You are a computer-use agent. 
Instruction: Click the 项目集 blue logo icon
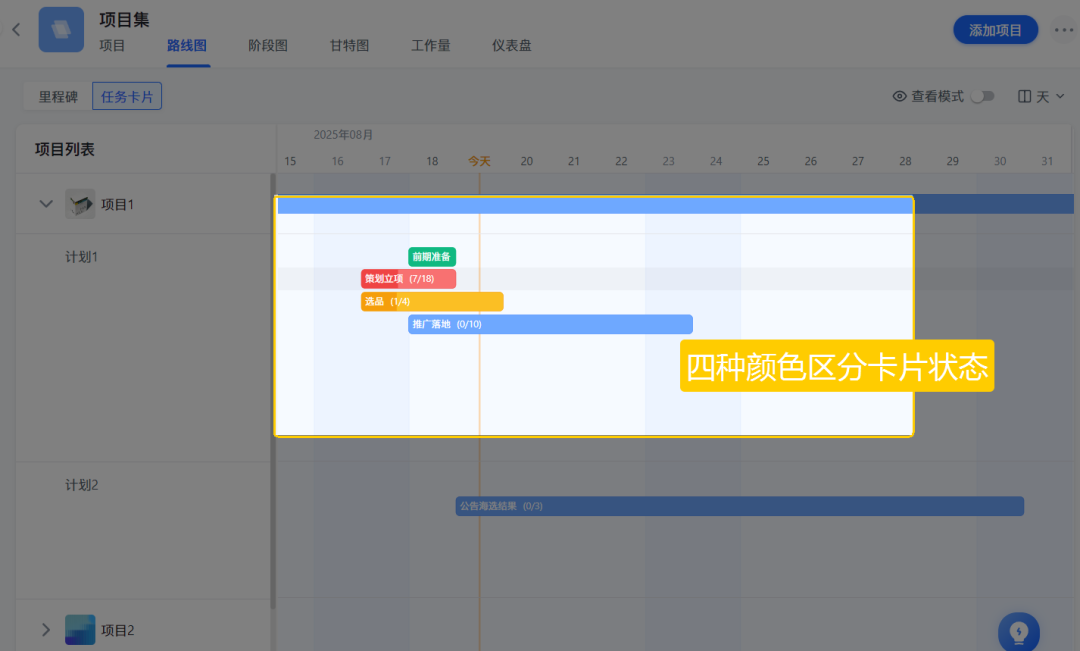click(x=61, y=30)
